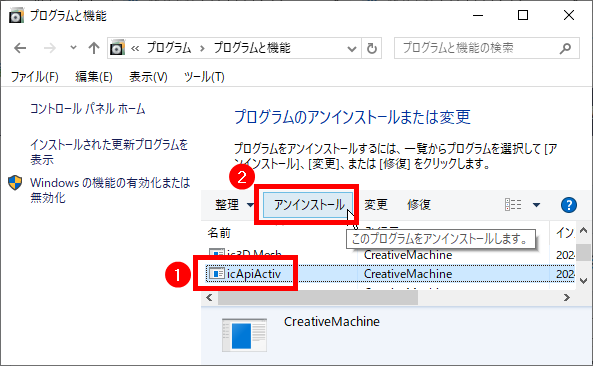Expand the address bar history dropdown

[x=352, y=48]
